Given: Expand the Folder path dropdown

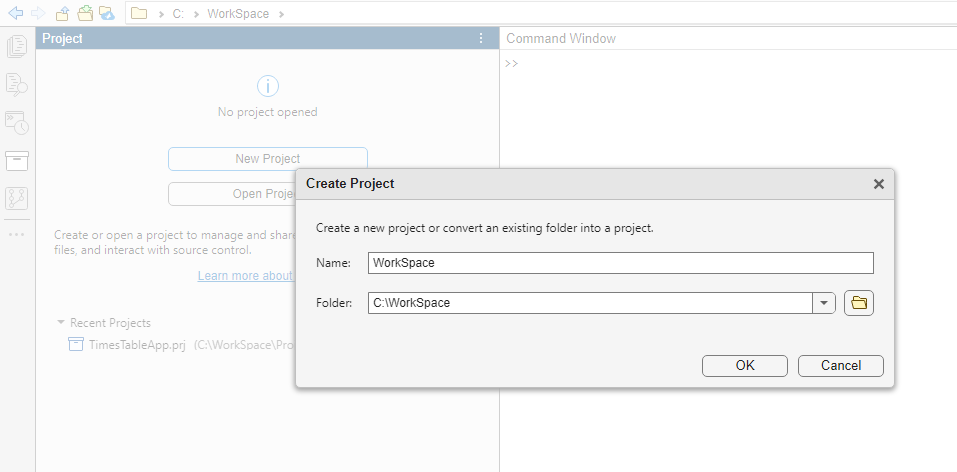Looking at the screenshot, I should tap(824, 303).
